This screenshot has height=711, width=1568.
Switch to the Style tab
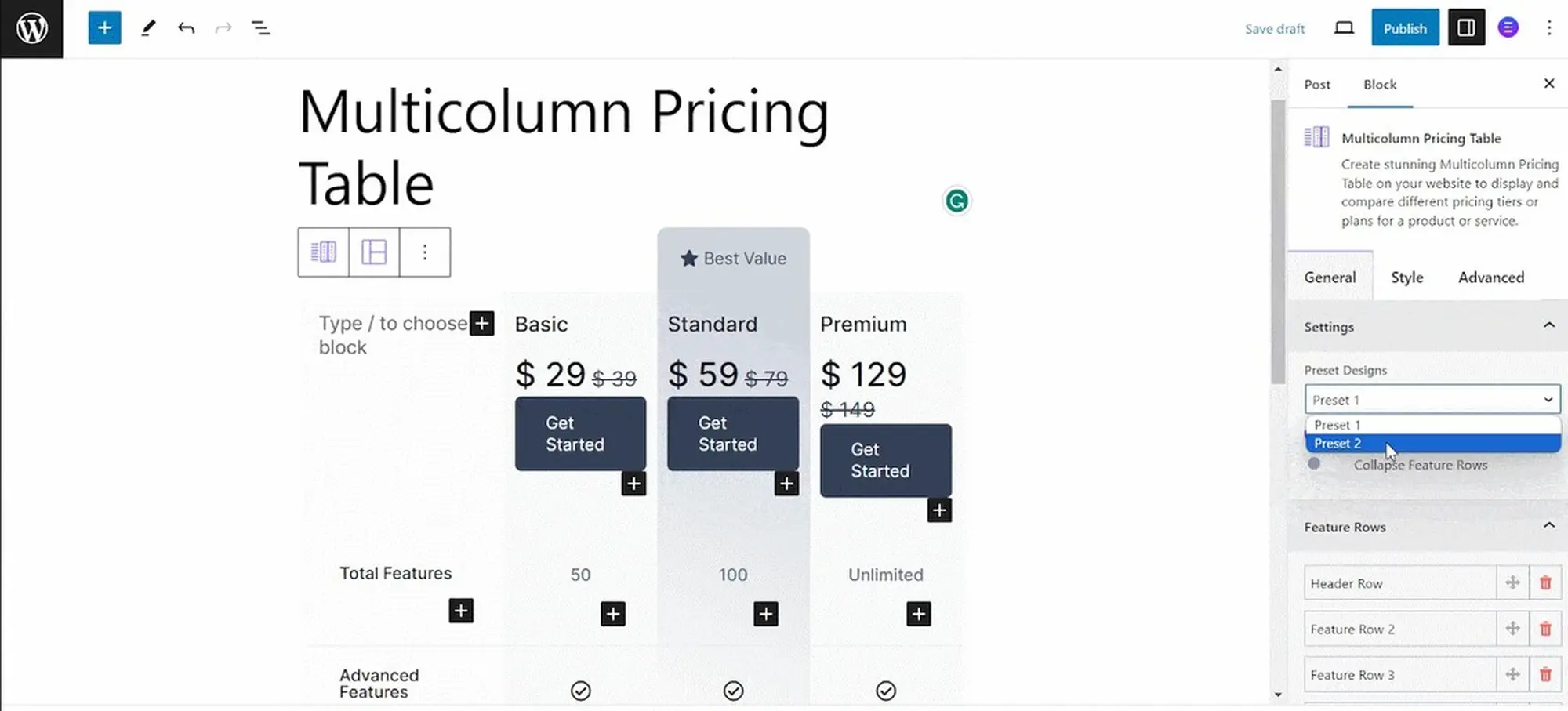[x=1406, y=278]
